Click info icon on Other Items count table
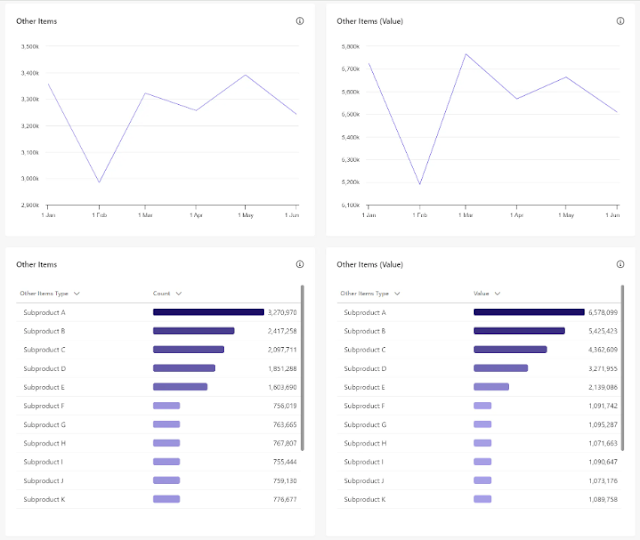 pyautogui.click(x=300, y=264)
